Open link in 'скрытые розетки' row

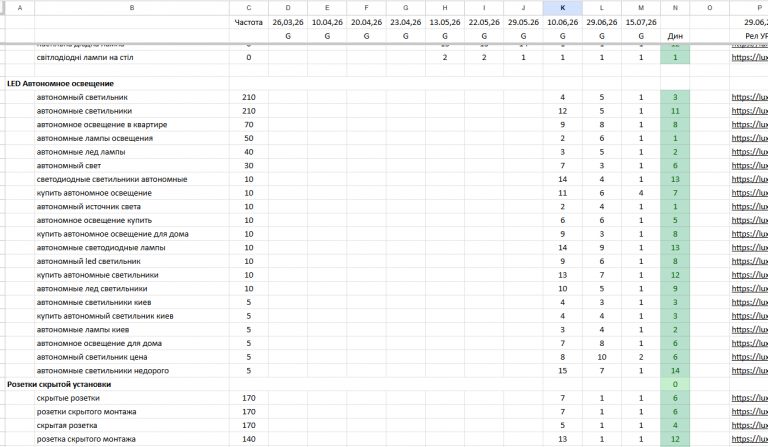click(749, 399)
